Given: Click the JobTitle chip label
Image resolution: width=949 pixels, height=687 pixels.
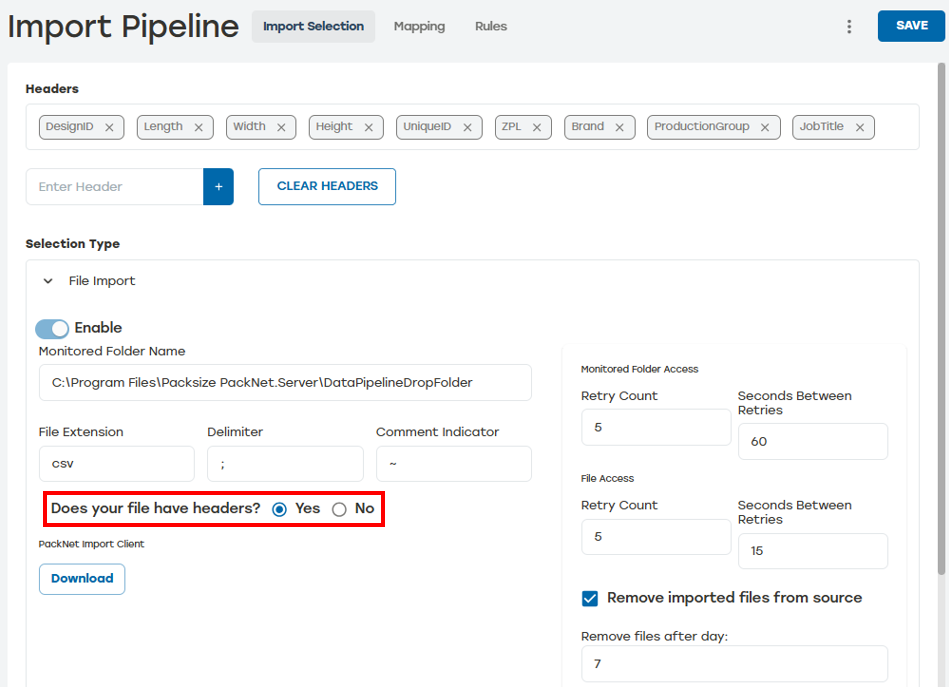Looking at the screenshot, I should click(x=821, y=127).
